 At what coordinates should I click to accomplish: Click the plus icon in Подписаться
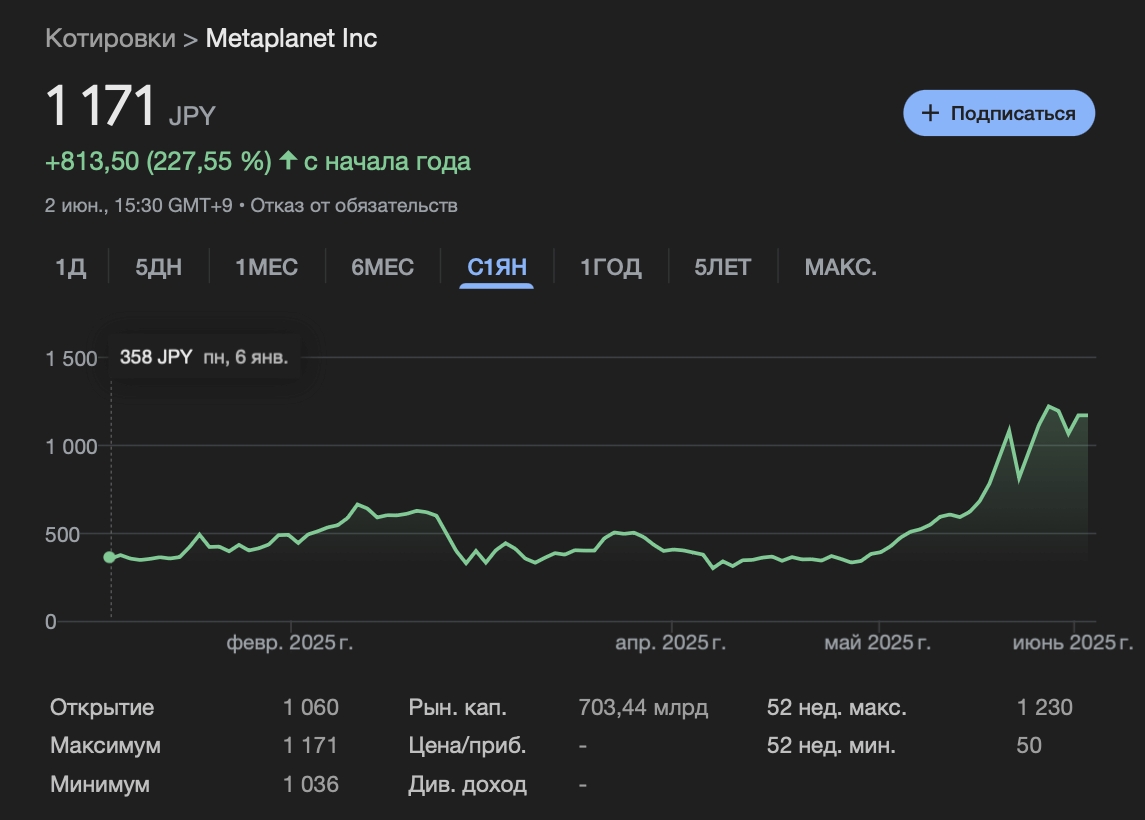tap(930, 113)
